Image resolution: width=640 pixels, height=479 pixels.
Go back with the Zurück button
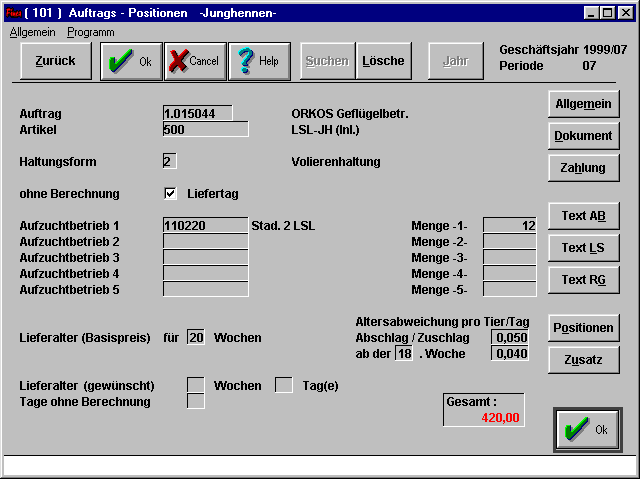[x=55, y=61]
